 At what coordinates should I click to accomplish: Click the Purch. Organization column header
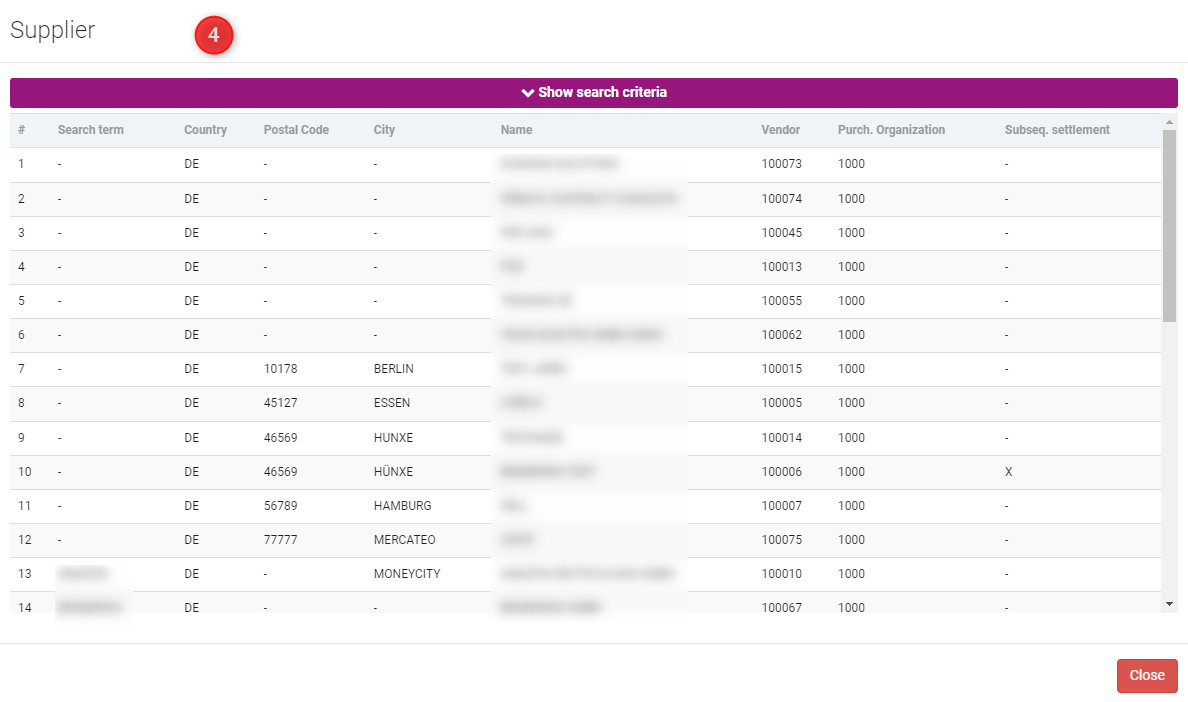pyautogui.click(x=891, y=130)
